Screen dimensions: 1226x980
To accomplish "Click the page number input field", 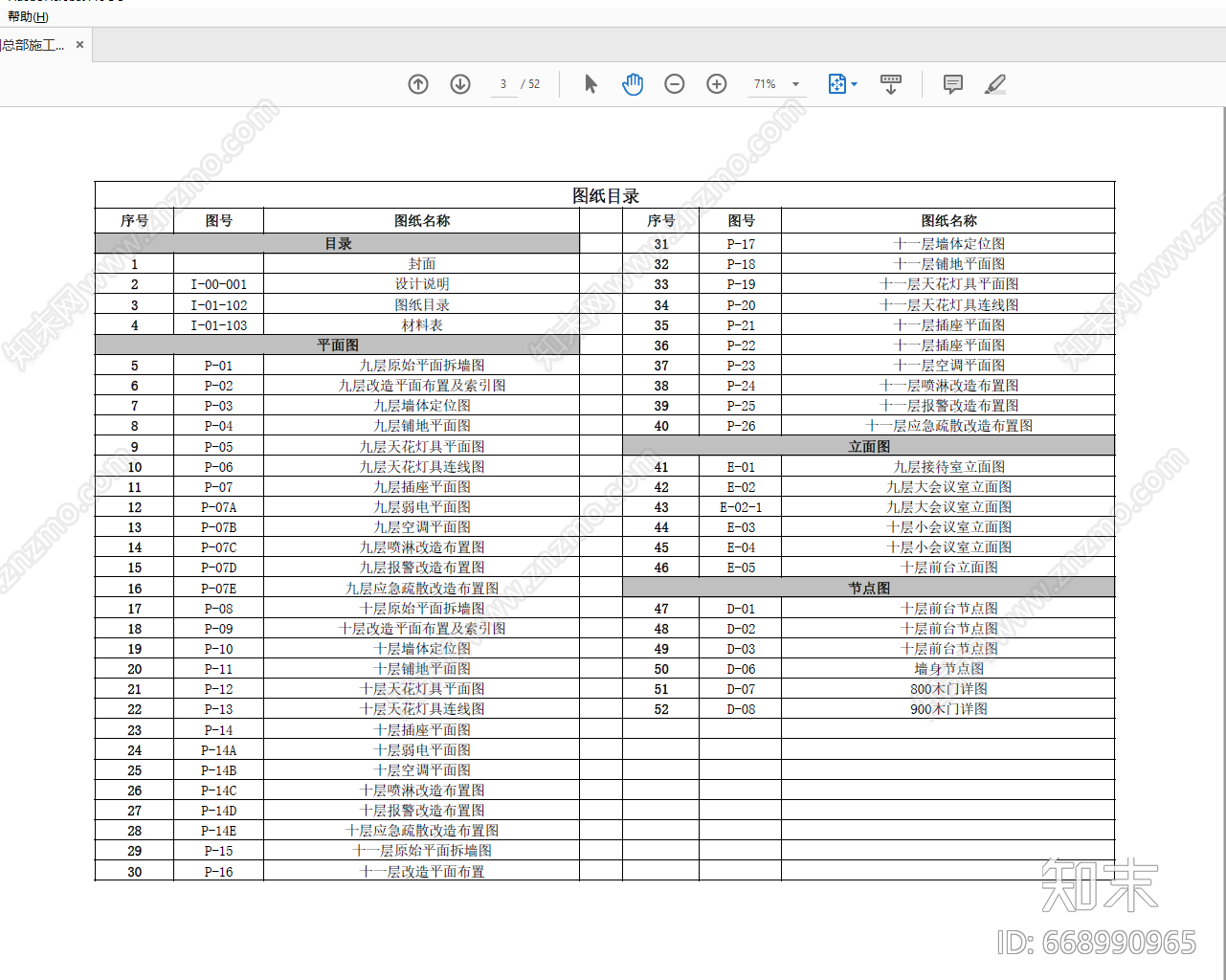I will coord(503,84).
